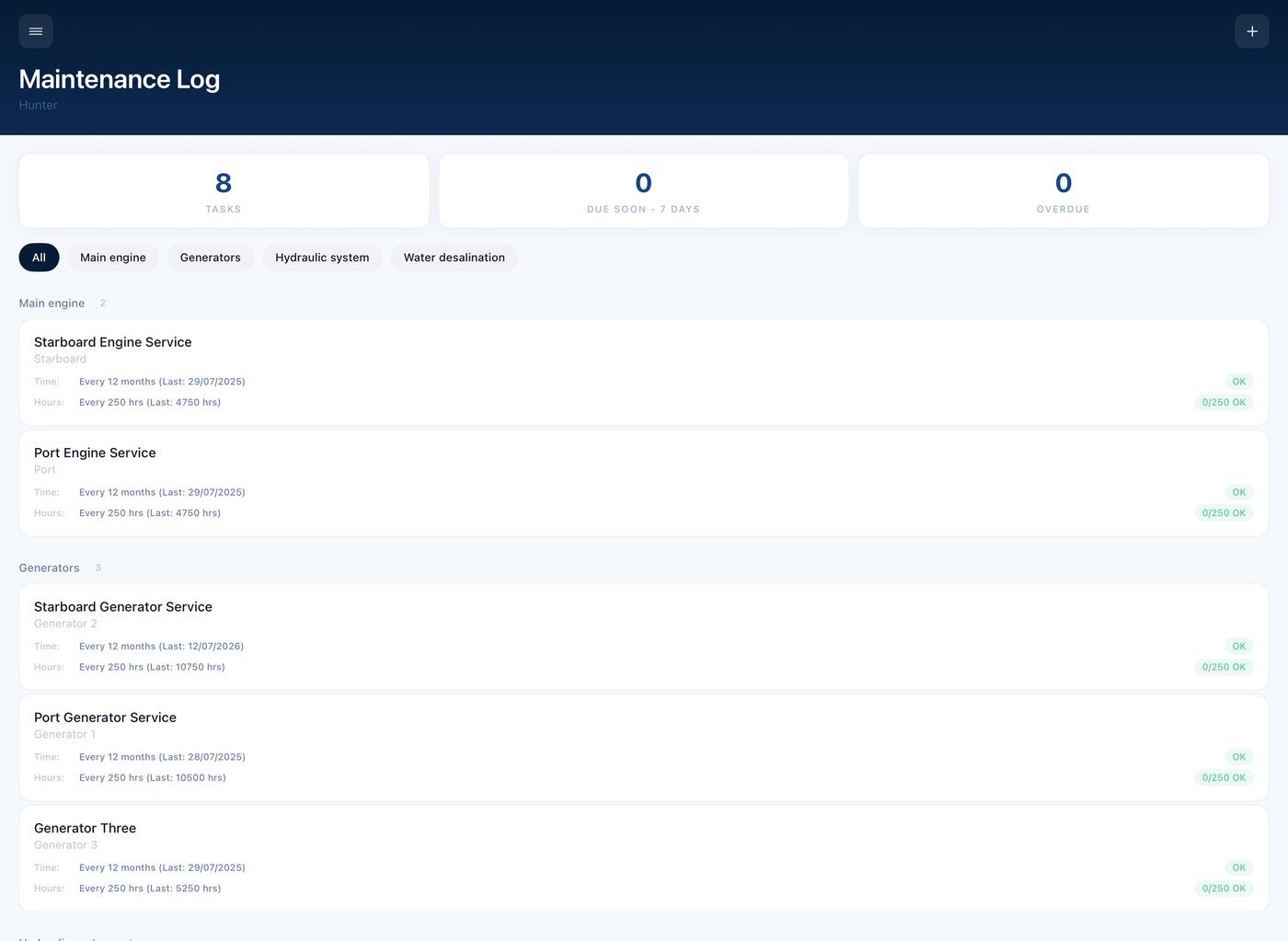The width and height of the screenshot is (1288, 941).
Task: Click Port Generator Service 0/250 OK badge
Action: click(x=1224, y=777)
